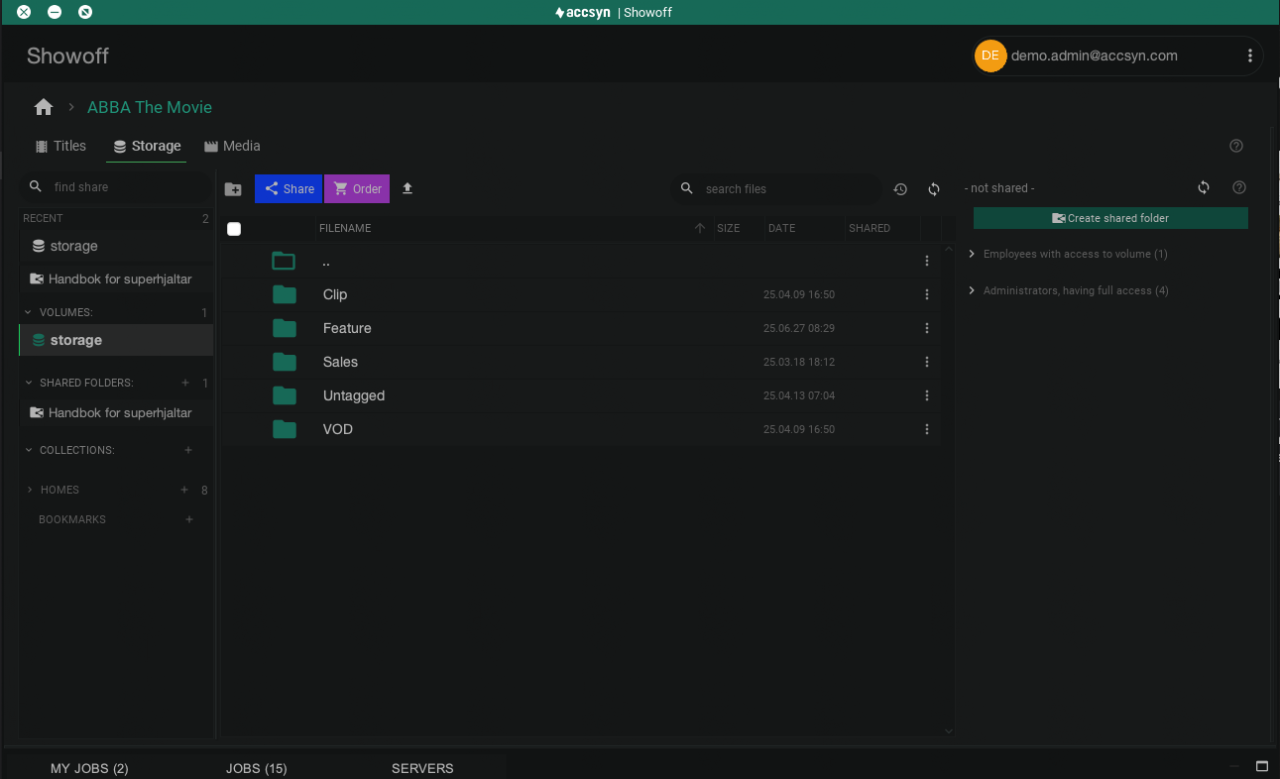Click the Untagged folder icon

284,396
